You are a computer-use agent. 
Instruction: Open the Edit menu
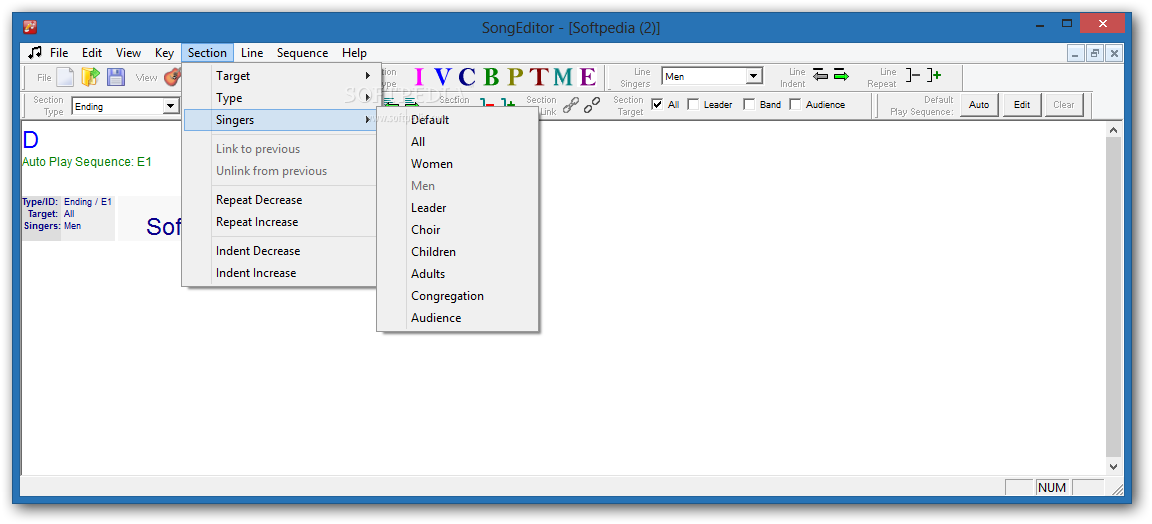tap(92, 53)
